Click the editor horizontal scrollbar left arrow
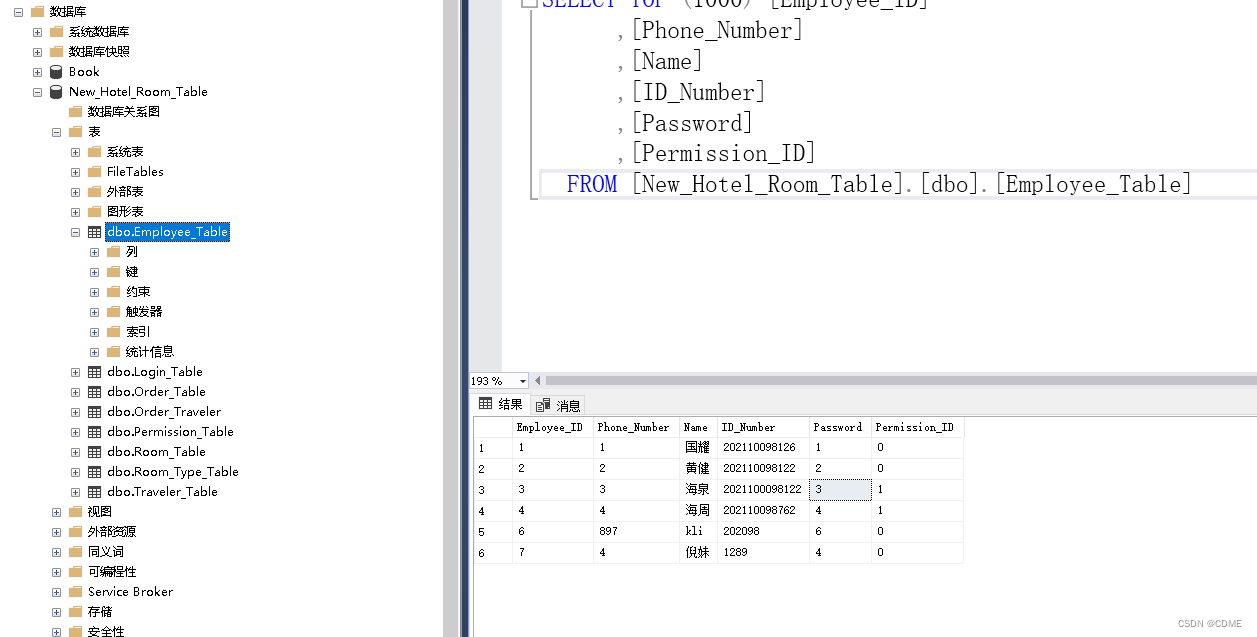The width and height of the screenshot is (1257, 637). (538, 381)
